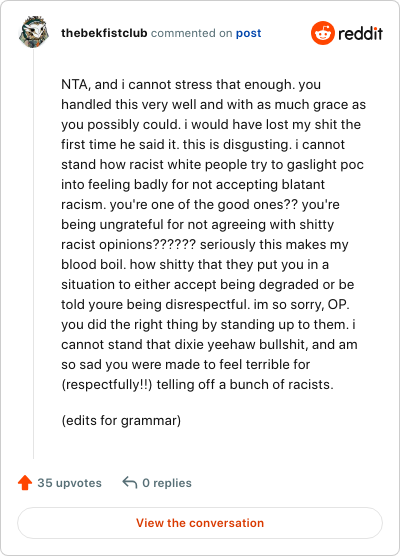400x556 pixels.
Task: Click the vertical comment thread line
Action: coord(33,254)
